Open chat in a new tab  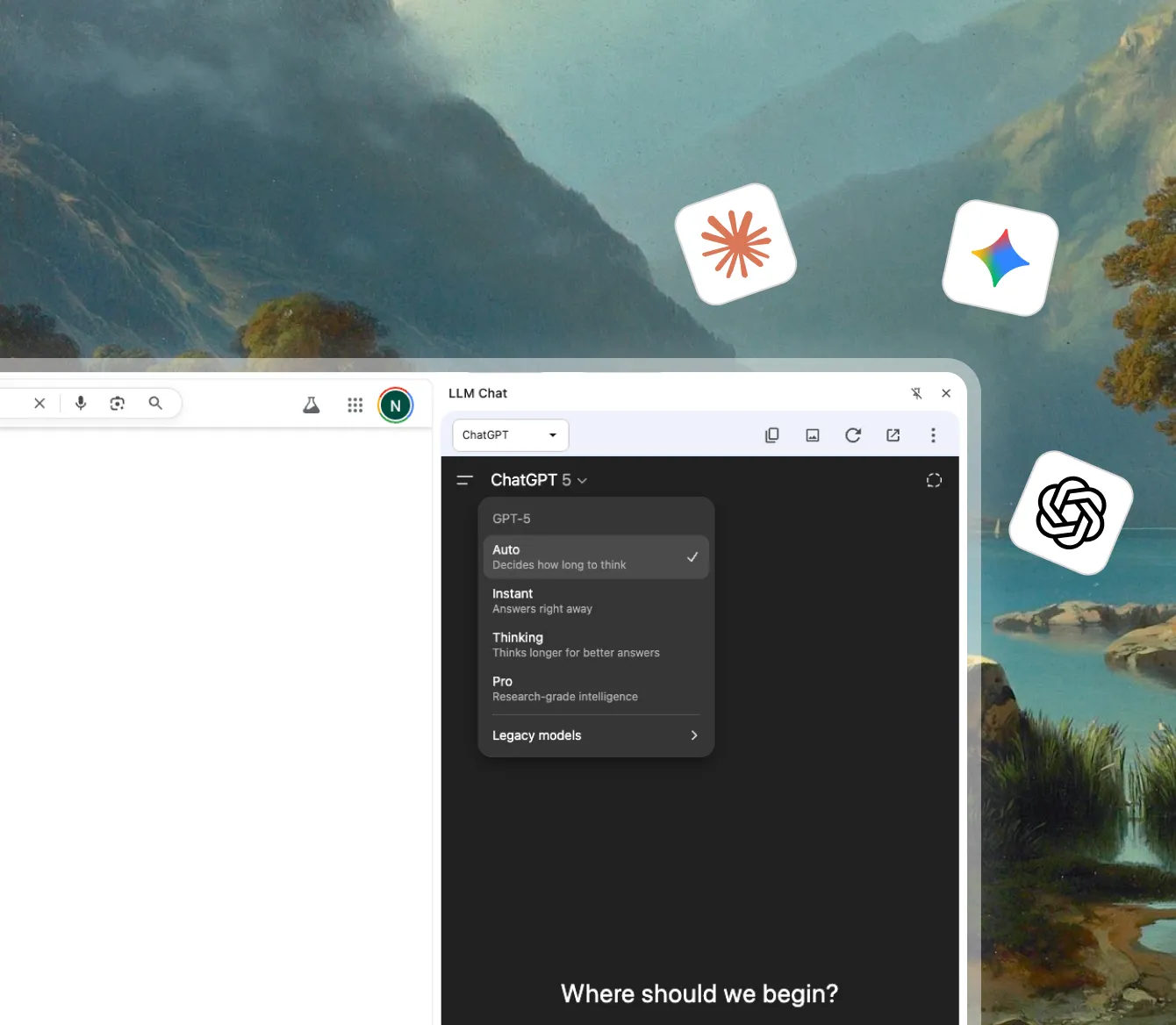[893, 434]
